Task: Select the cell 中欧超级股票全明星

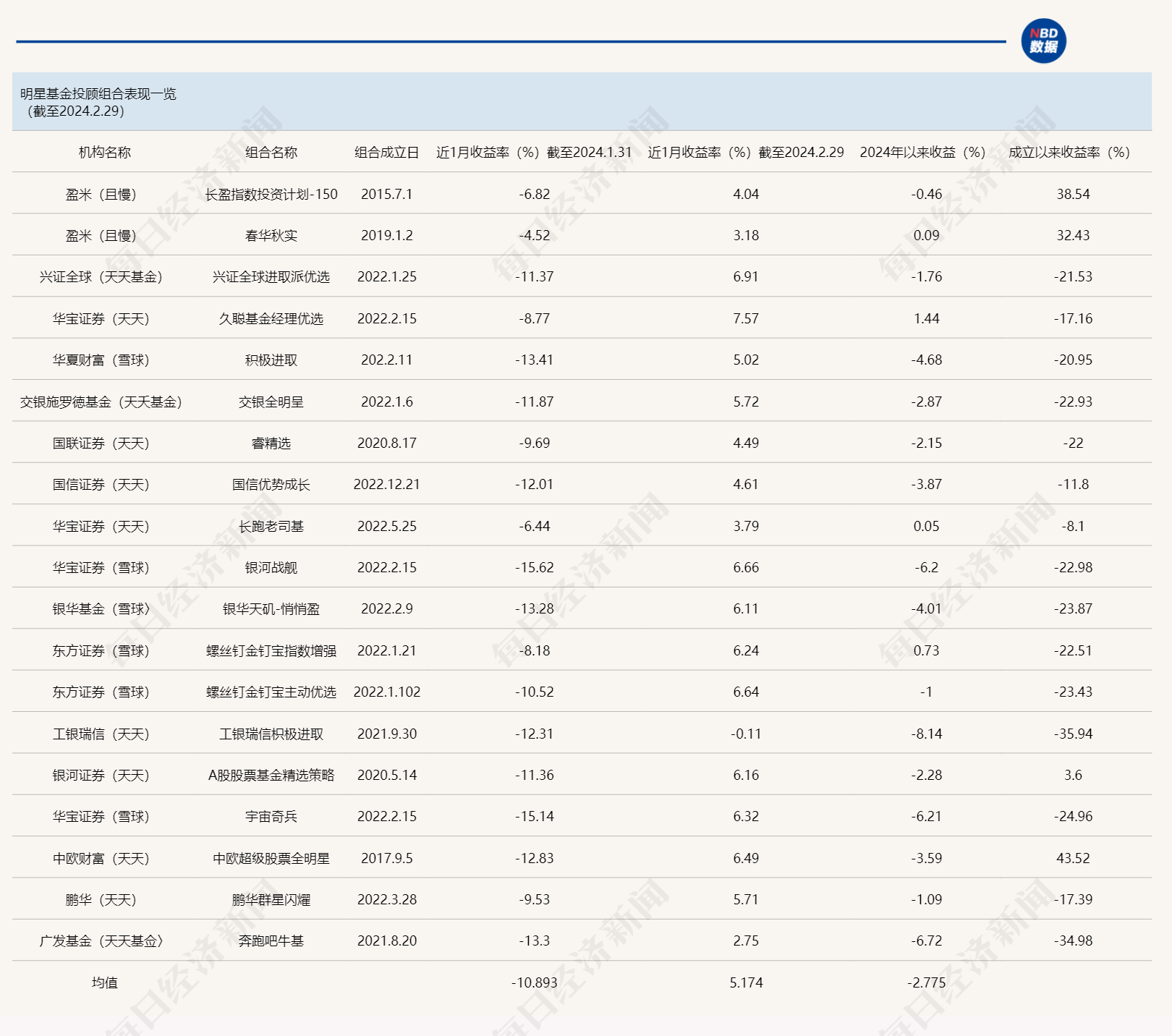Action: 271,859
